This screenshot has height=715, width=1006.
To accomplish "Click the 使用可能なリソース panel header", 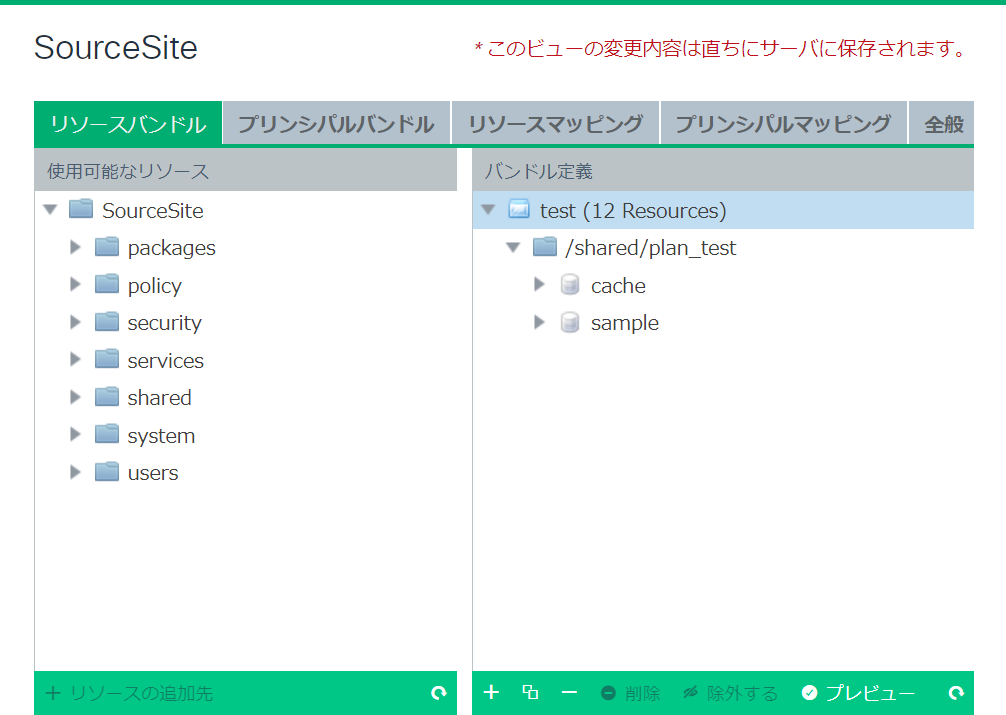I will tap(246, 170).
